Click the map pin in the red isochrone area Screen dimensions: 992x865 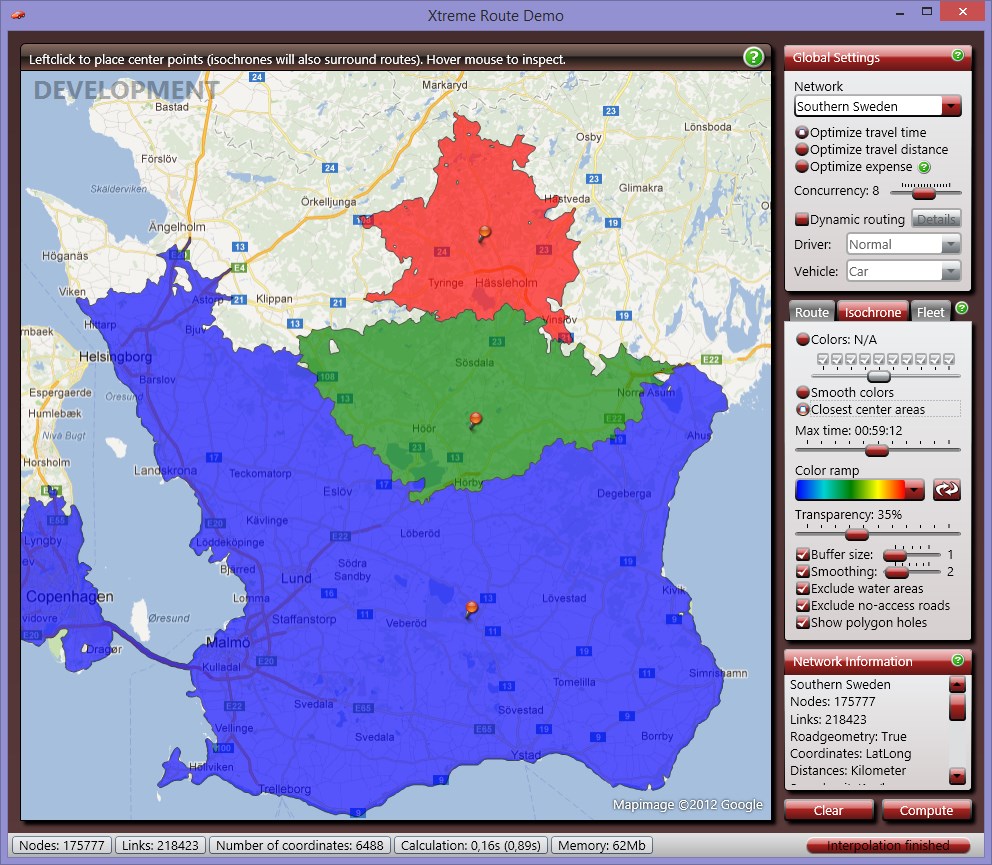485,234
